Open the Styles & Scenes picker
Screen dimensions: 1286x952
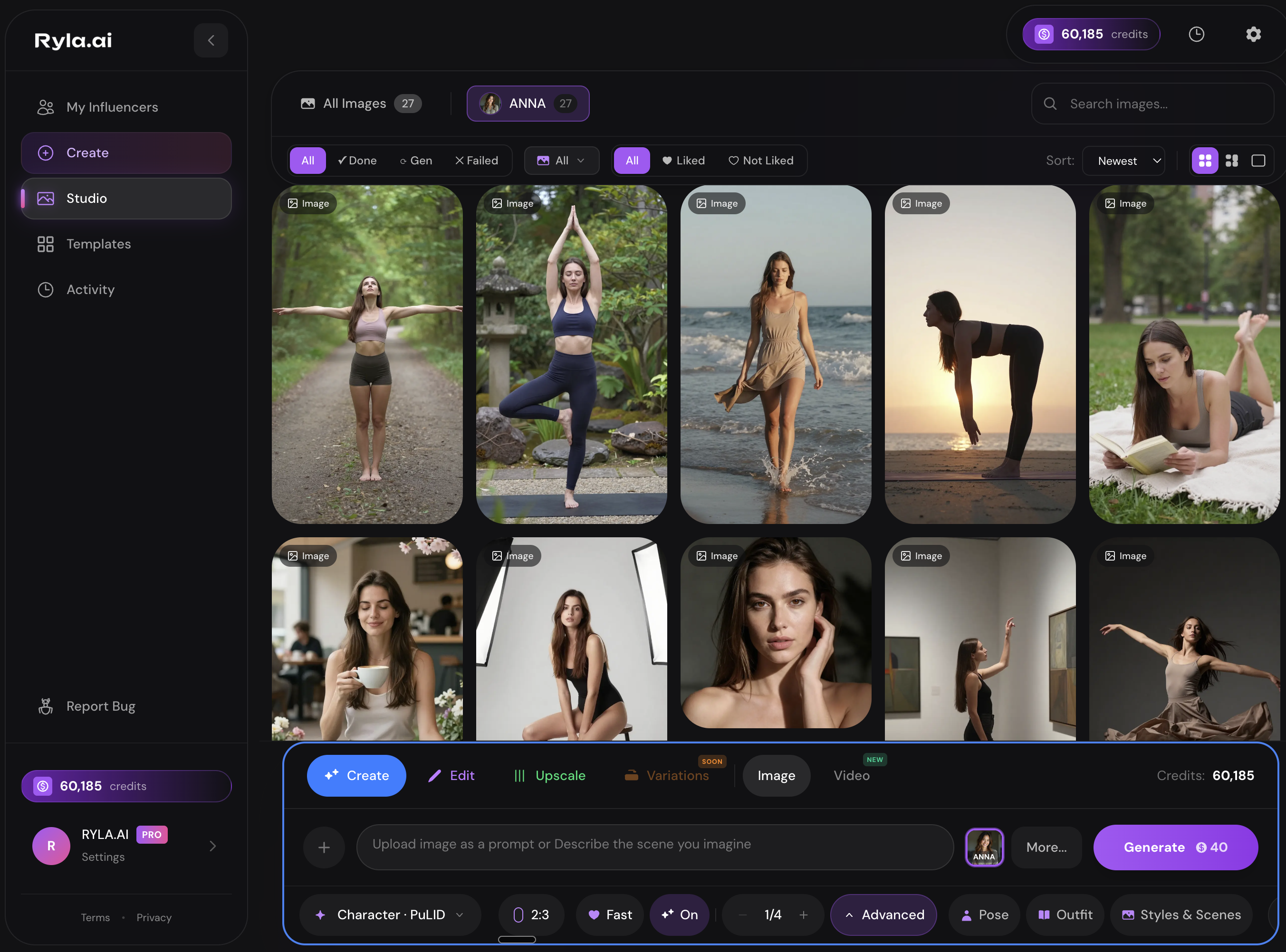tap(1181, 914)
